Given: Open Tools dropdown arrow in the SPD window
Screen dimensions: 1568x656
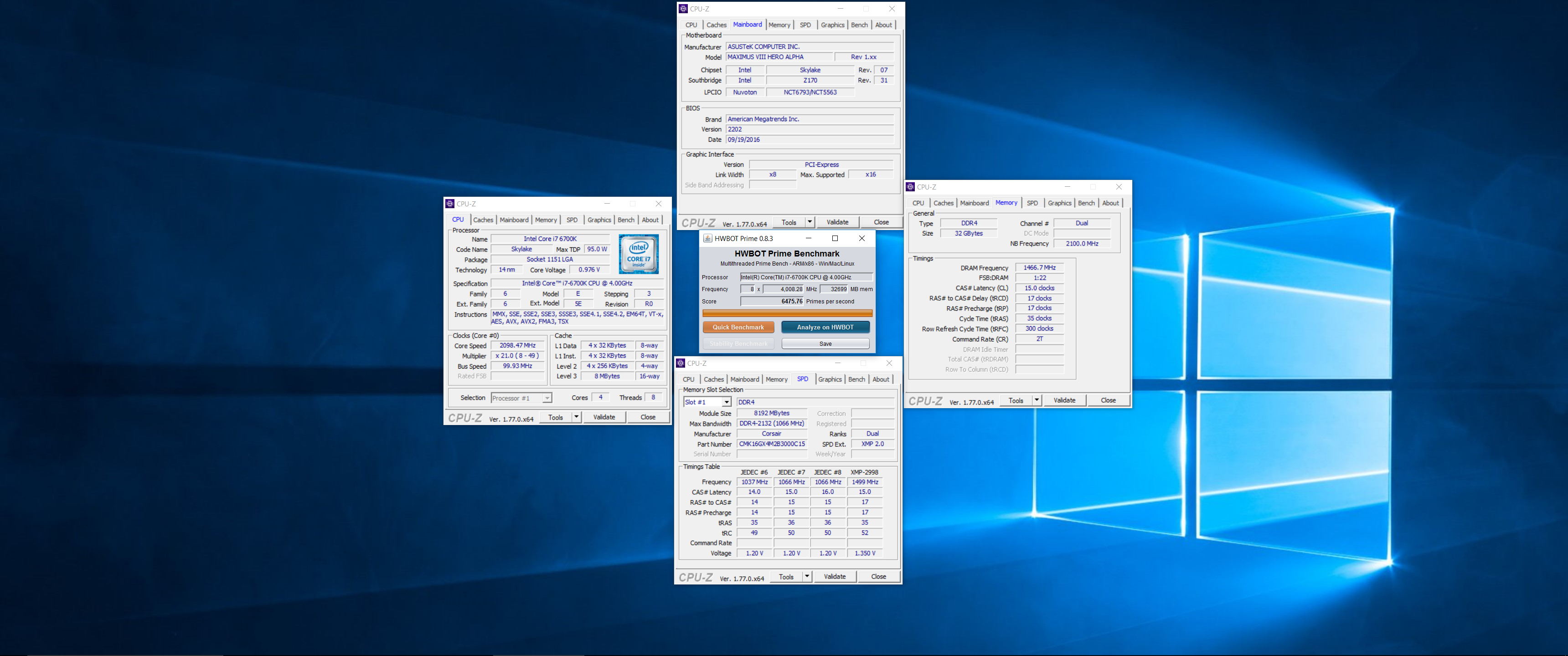Looking at the screenshot, I should pos(807,576).
